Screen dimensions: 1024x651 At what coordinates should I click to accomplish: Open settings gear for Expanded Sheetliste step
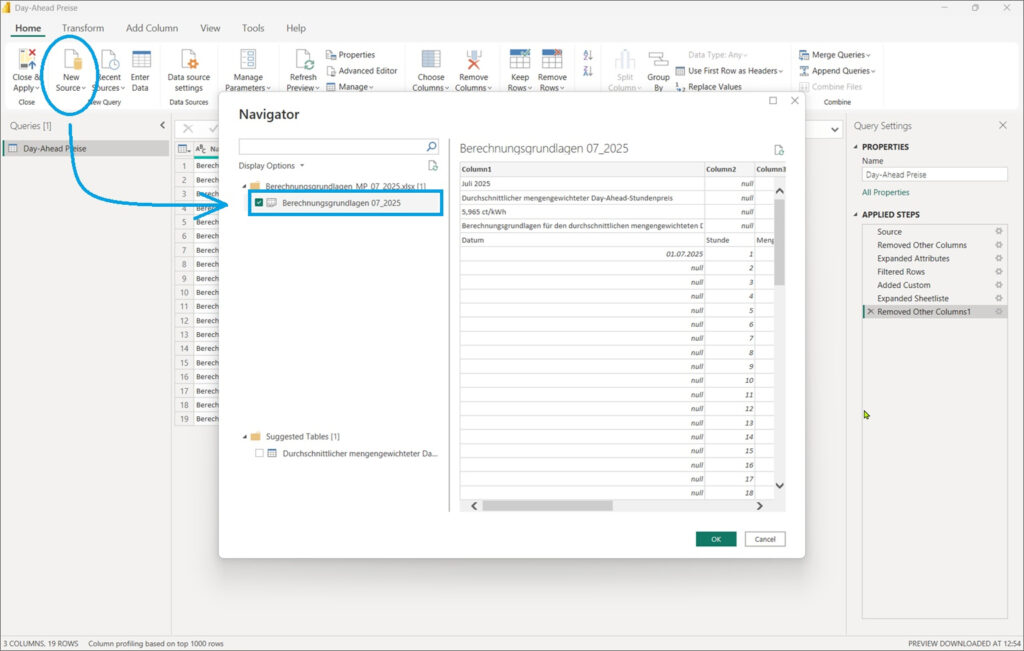(999, 298)
